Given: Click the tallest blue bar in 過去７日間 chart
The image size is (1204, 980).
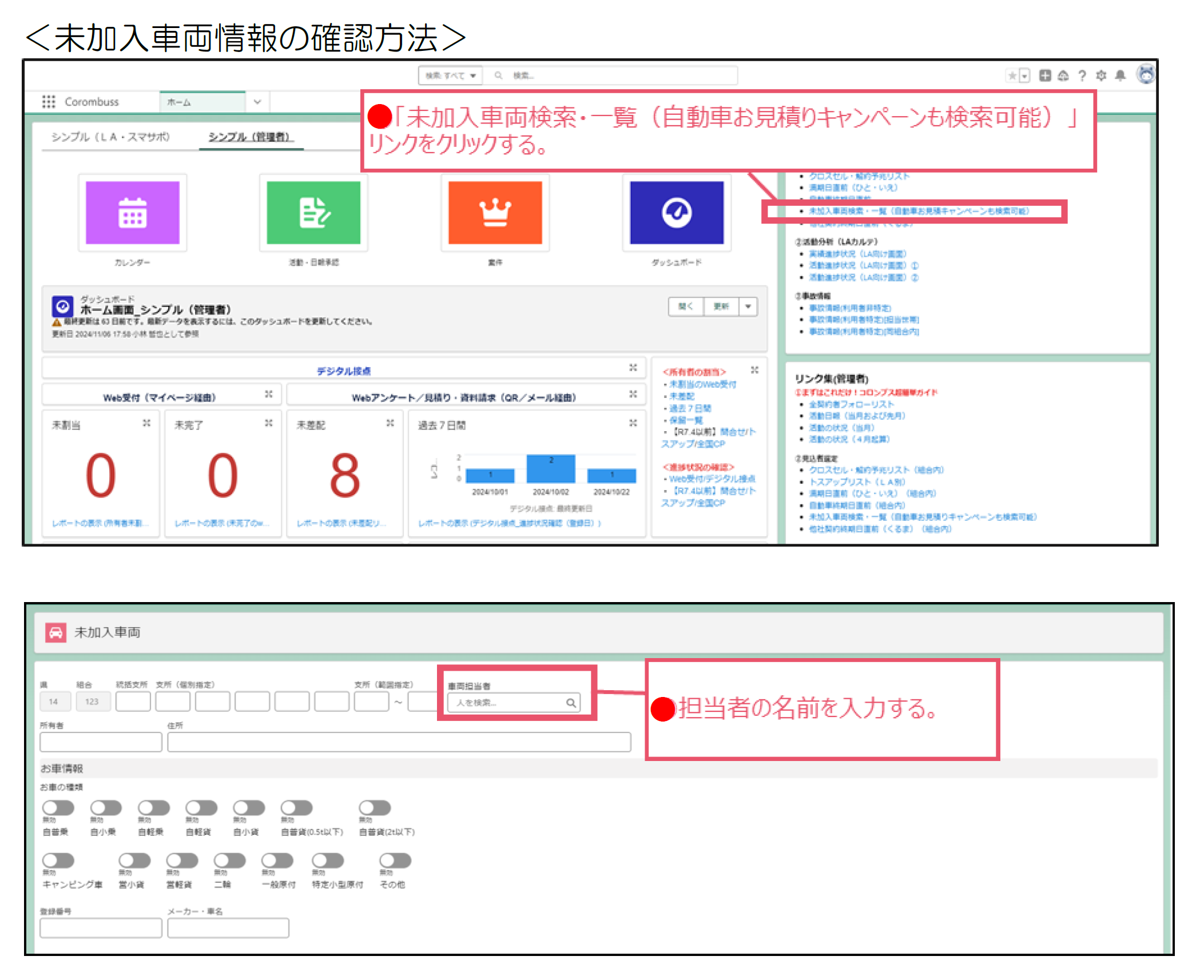Looking at the screenshot, I should click(550, 469).
